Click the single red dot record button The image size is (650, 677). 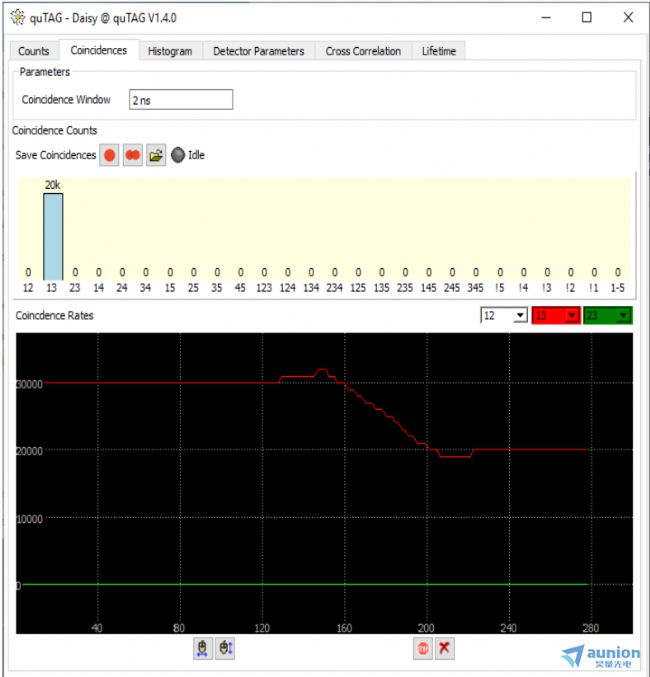[109, 156]
